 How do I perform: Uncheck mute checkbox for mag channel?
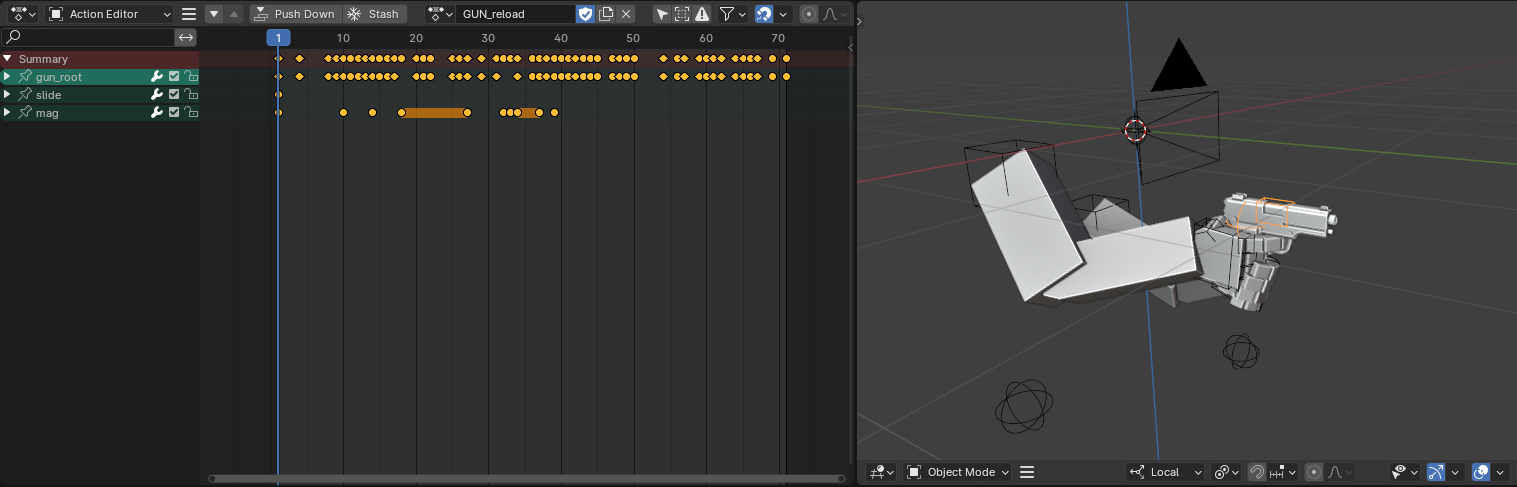coord(174,113)
